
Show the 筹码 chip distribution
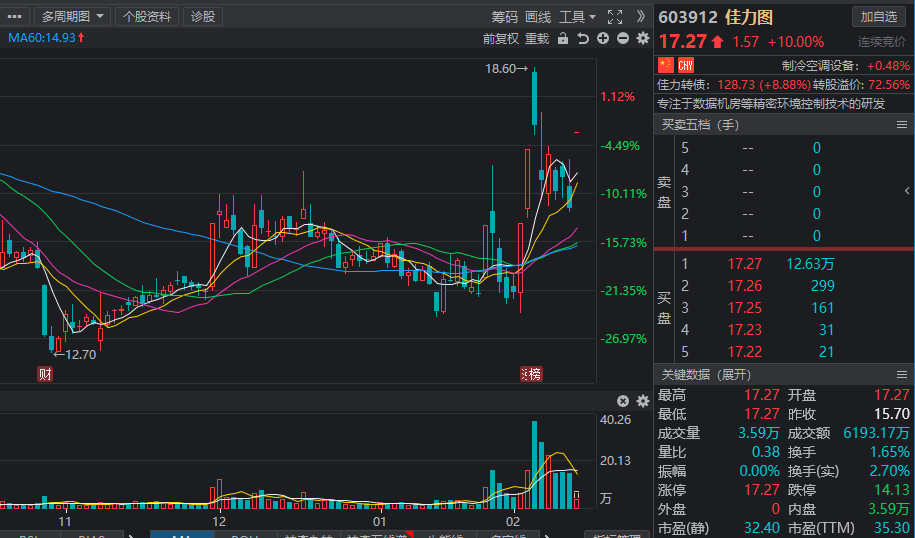click(x=504, y=17)
